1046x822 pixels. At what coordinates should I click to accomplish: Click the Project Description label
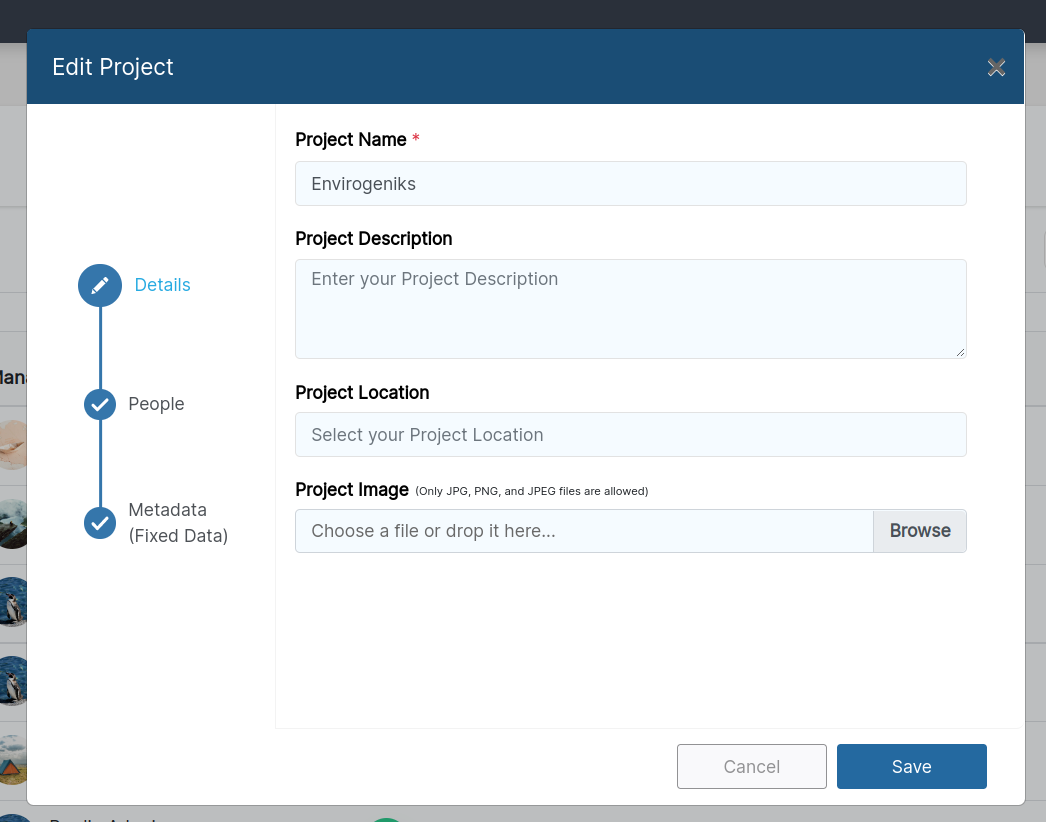pos(374,239)
